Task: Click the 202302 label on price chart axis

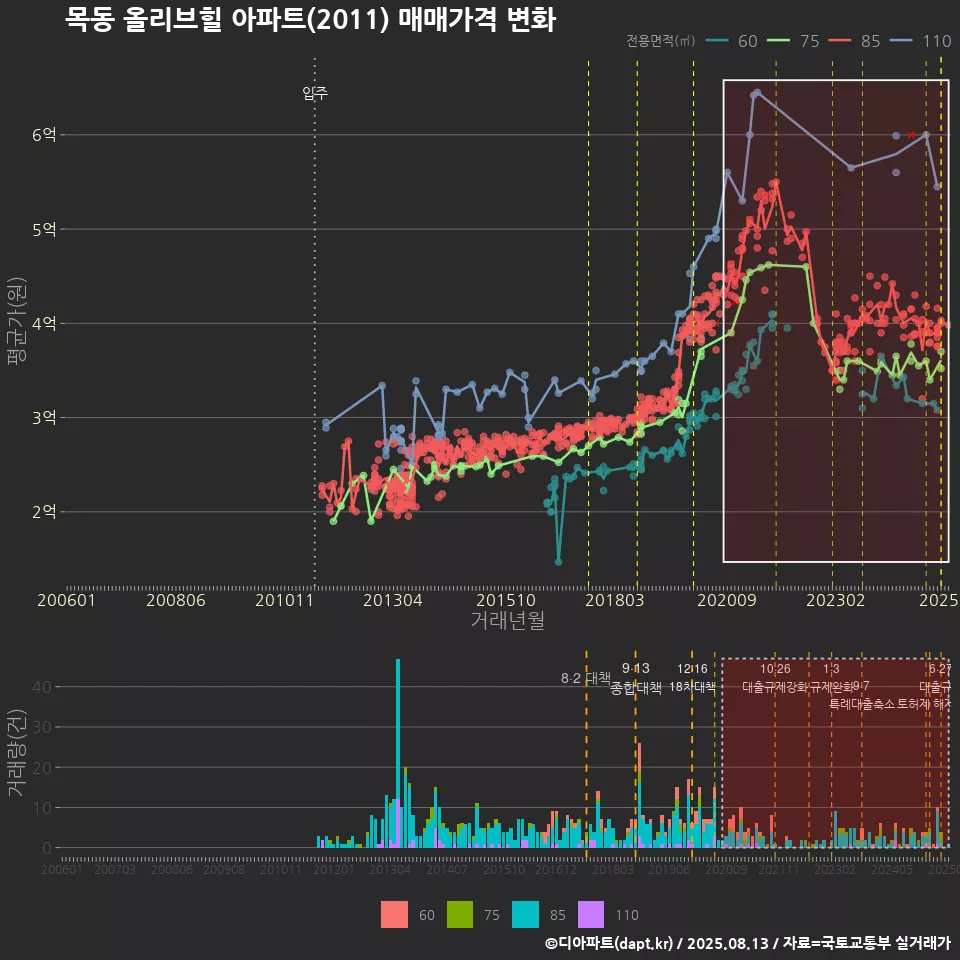Action: pyautogui.click(x=836, y=600)
